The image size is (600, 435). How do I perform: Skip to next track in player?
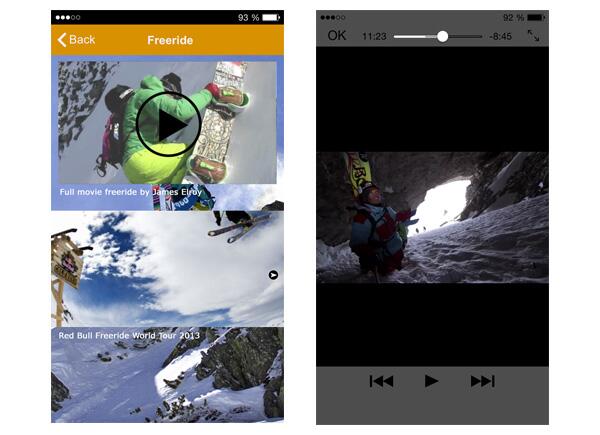[483, 381]
